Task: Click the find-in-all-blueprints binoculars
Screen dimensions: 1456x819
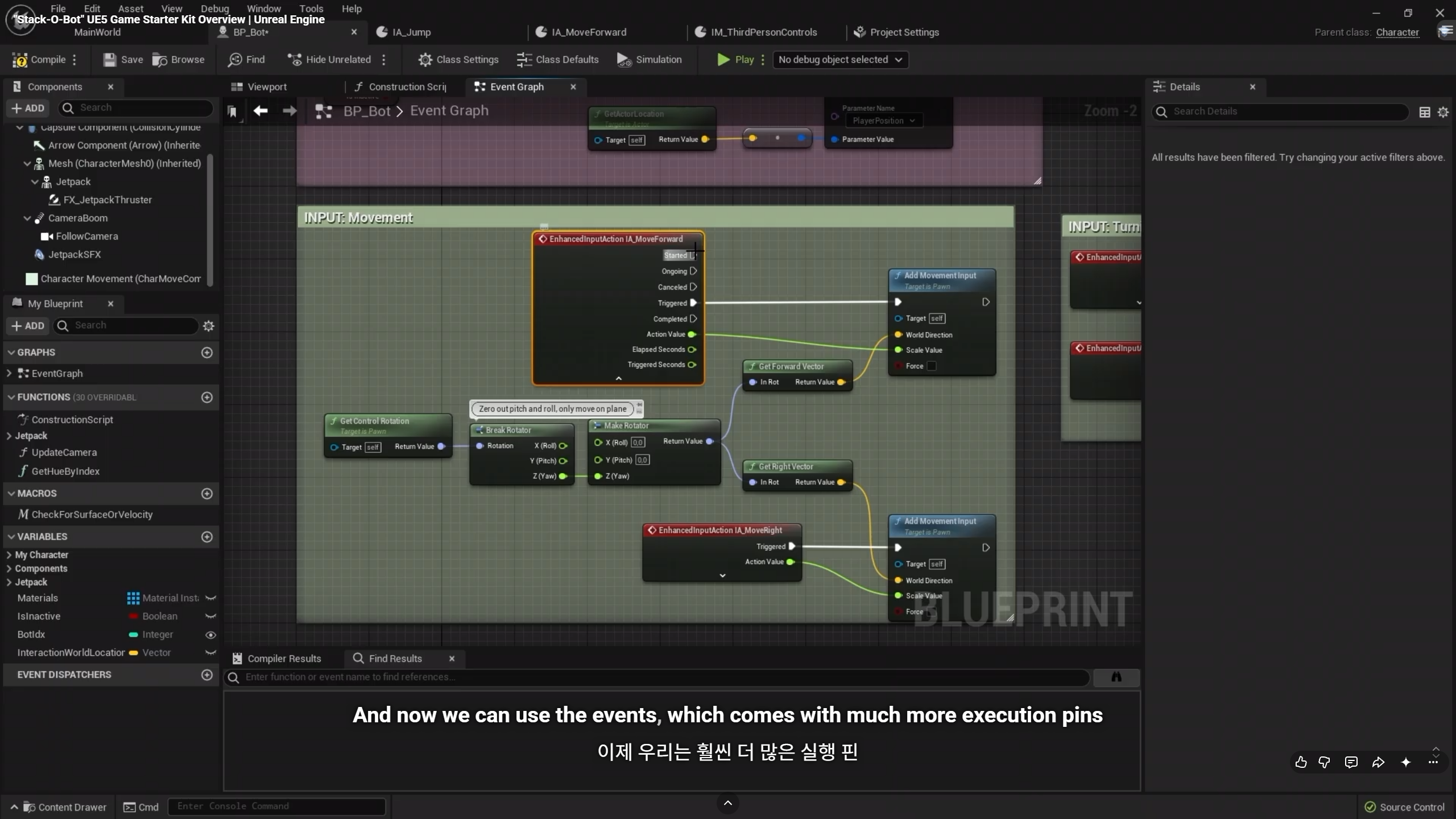Action: click(x=1116, y=677)
